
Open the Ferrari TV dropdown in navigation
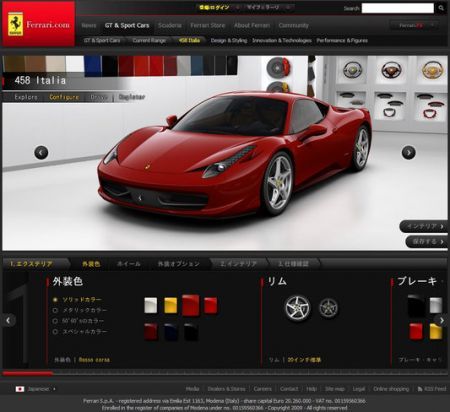click(415, 25)
